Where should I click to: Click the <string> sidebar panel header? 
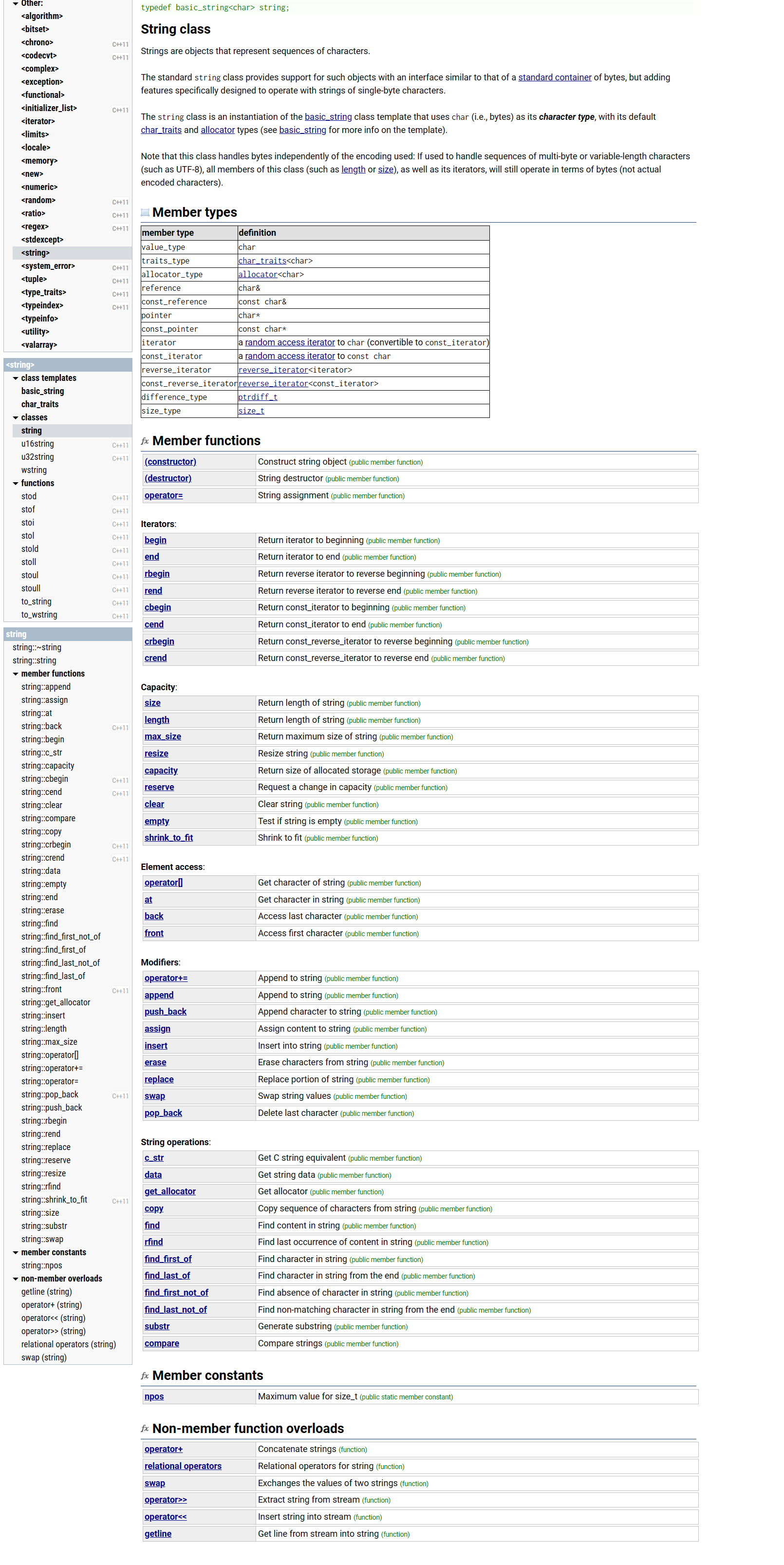click(68, 364)
